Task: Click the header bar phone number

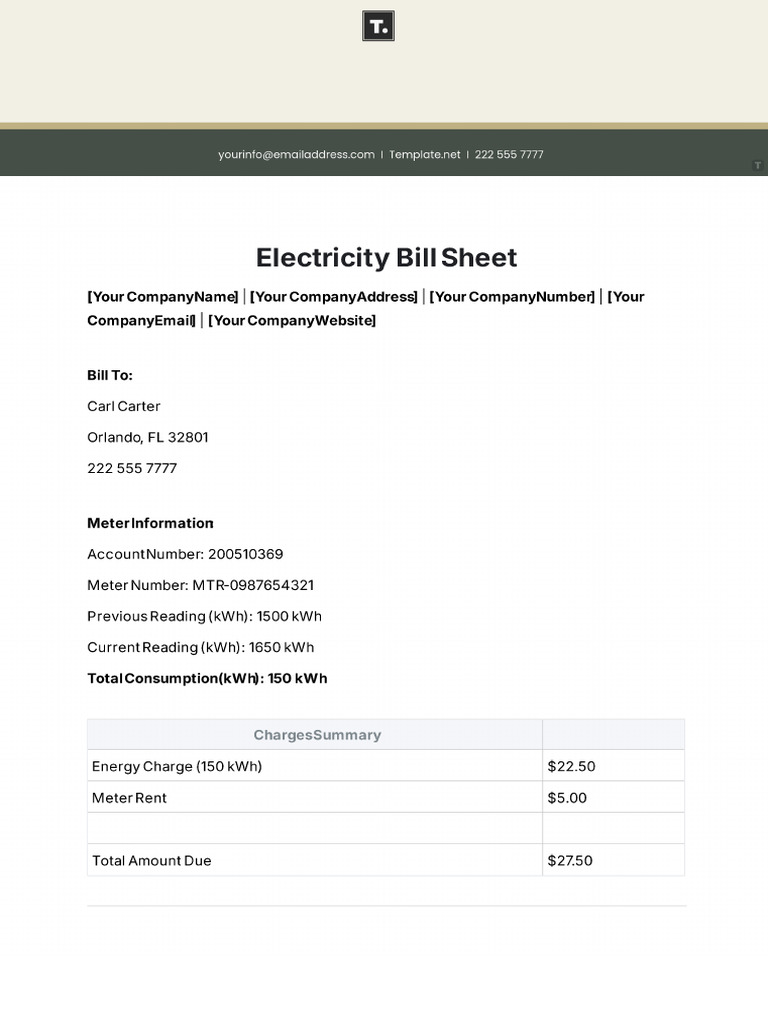Action: pyautogui.click(x=509, y=155)
